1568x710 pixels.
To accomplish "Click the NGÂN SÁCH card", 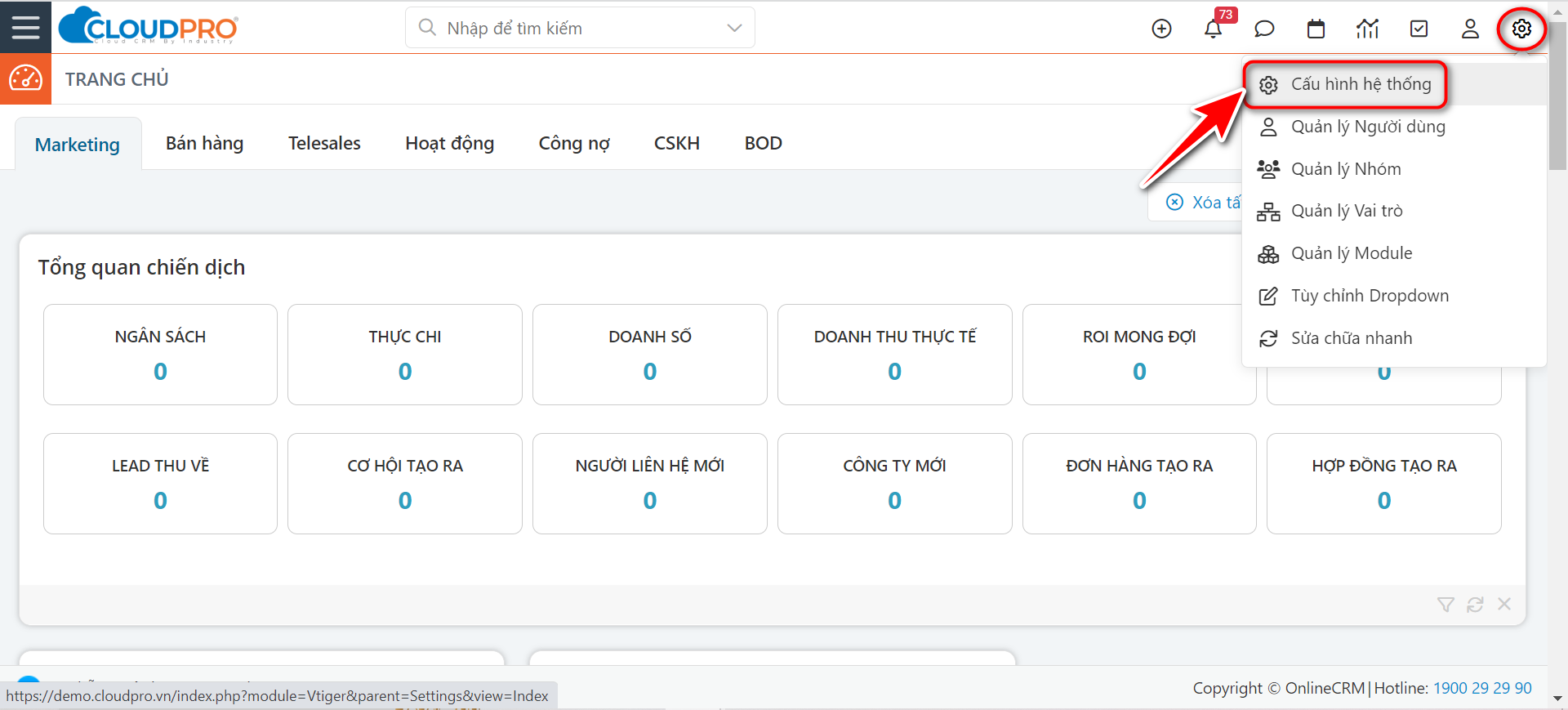I will coord(160,355).
